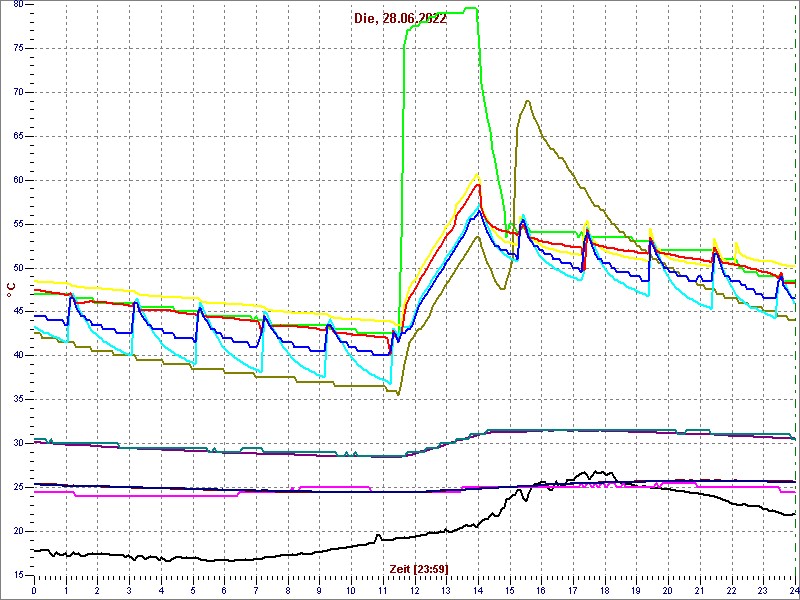
Task: Click hour 17 on the time axis
Action: click(x=573, y=590)
